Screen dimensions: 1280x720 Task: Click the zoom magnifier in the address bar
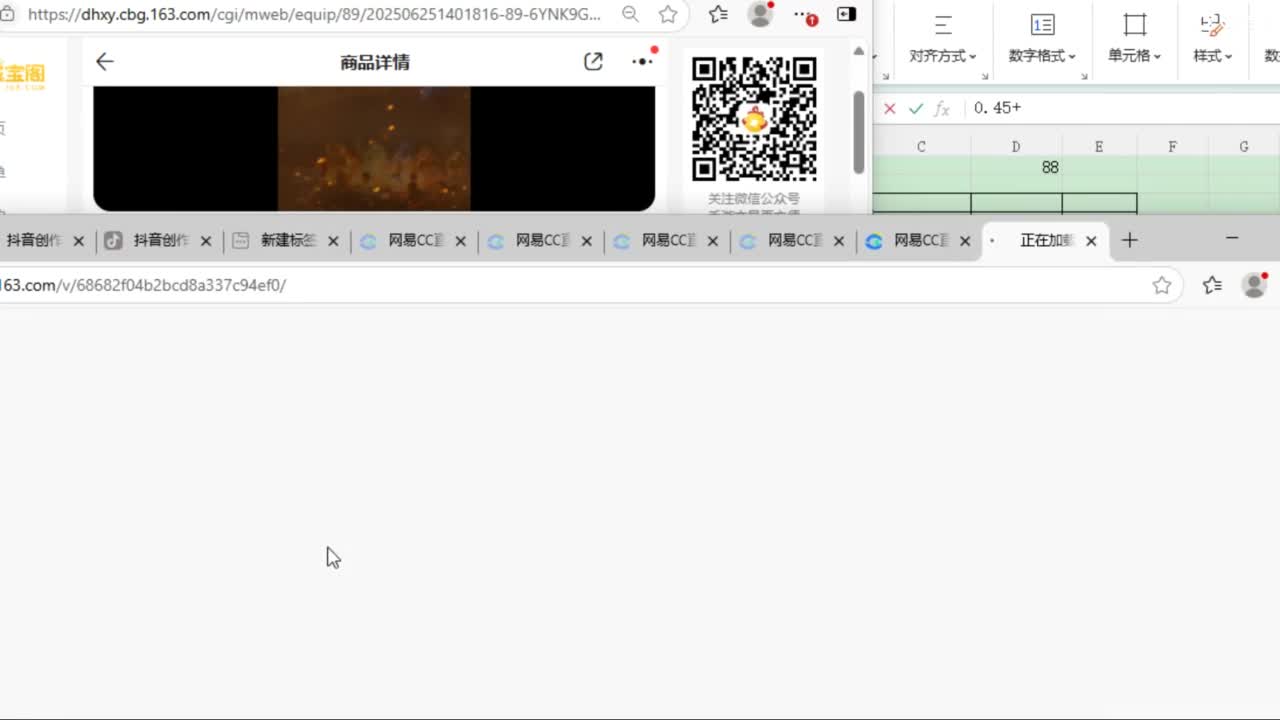630,14
